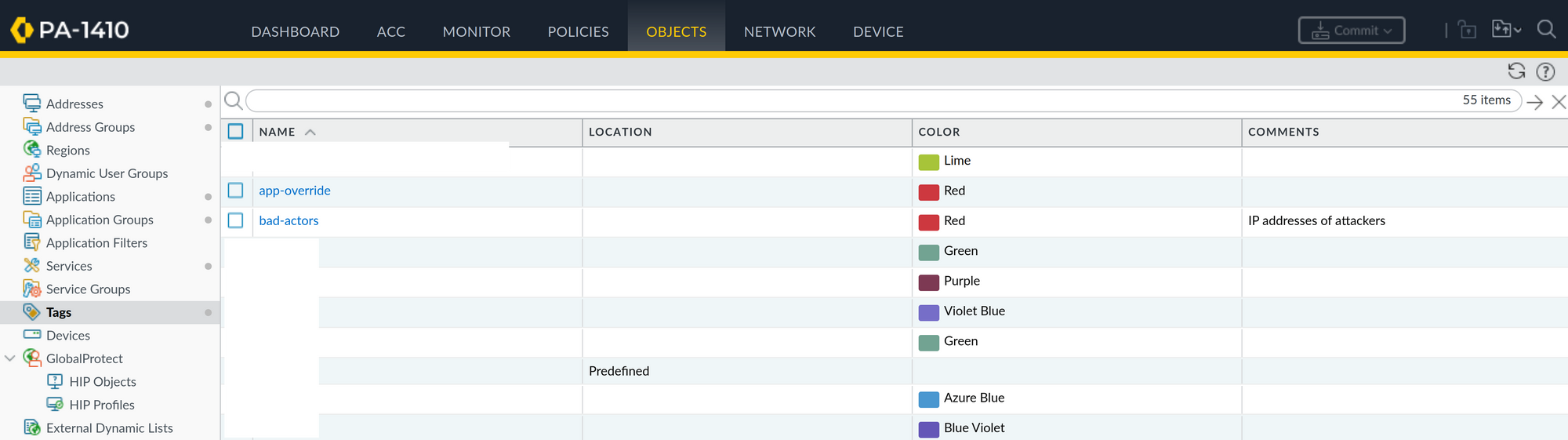The image size is (1568, 440).
Task: Open the Commit dropdown
Action: pos(1352,31)
